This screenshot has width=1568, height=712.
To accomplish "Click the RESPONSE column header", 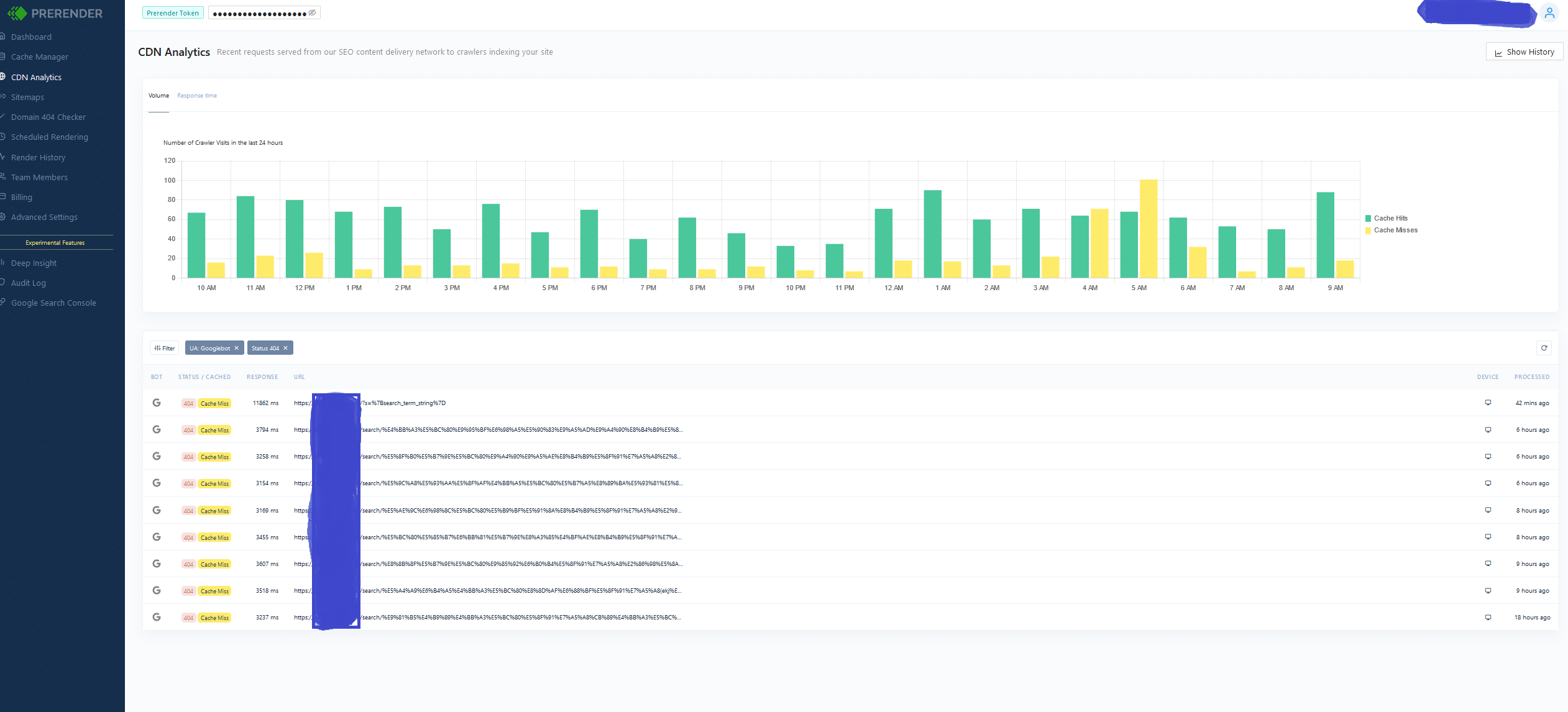I will point(262,377).
